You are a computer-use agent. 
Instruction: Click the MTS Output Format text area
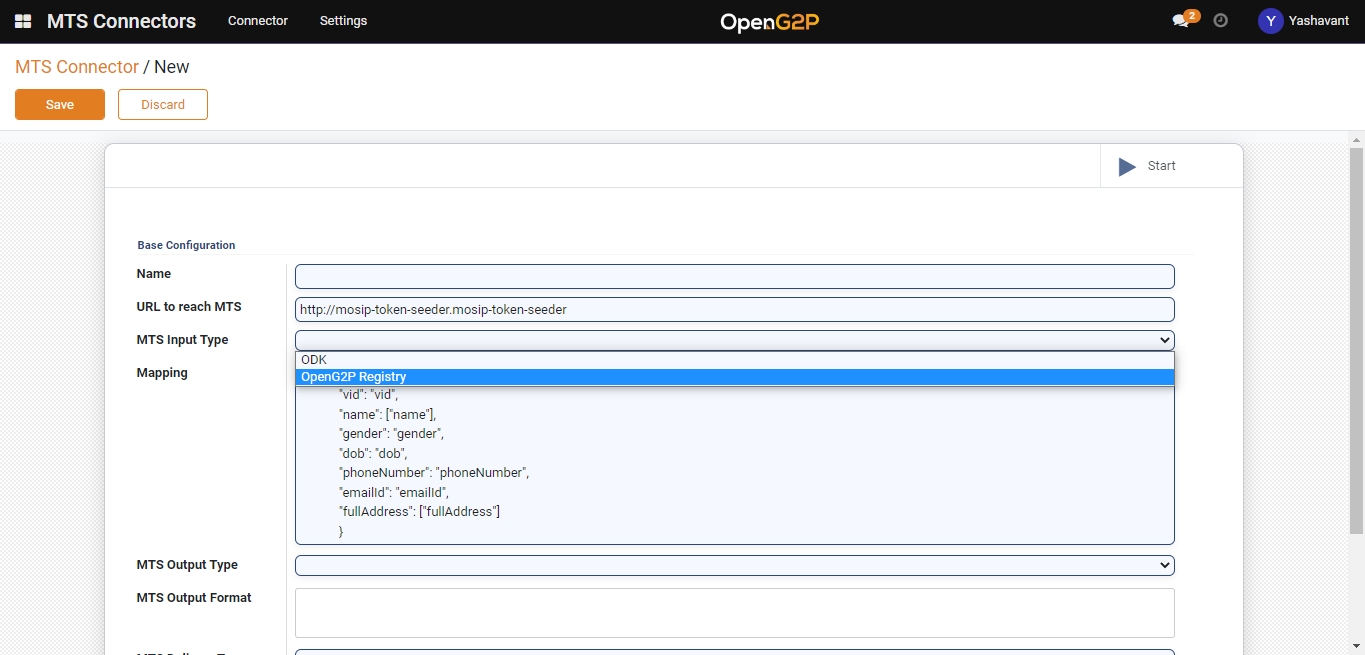[x=734, y=612]
